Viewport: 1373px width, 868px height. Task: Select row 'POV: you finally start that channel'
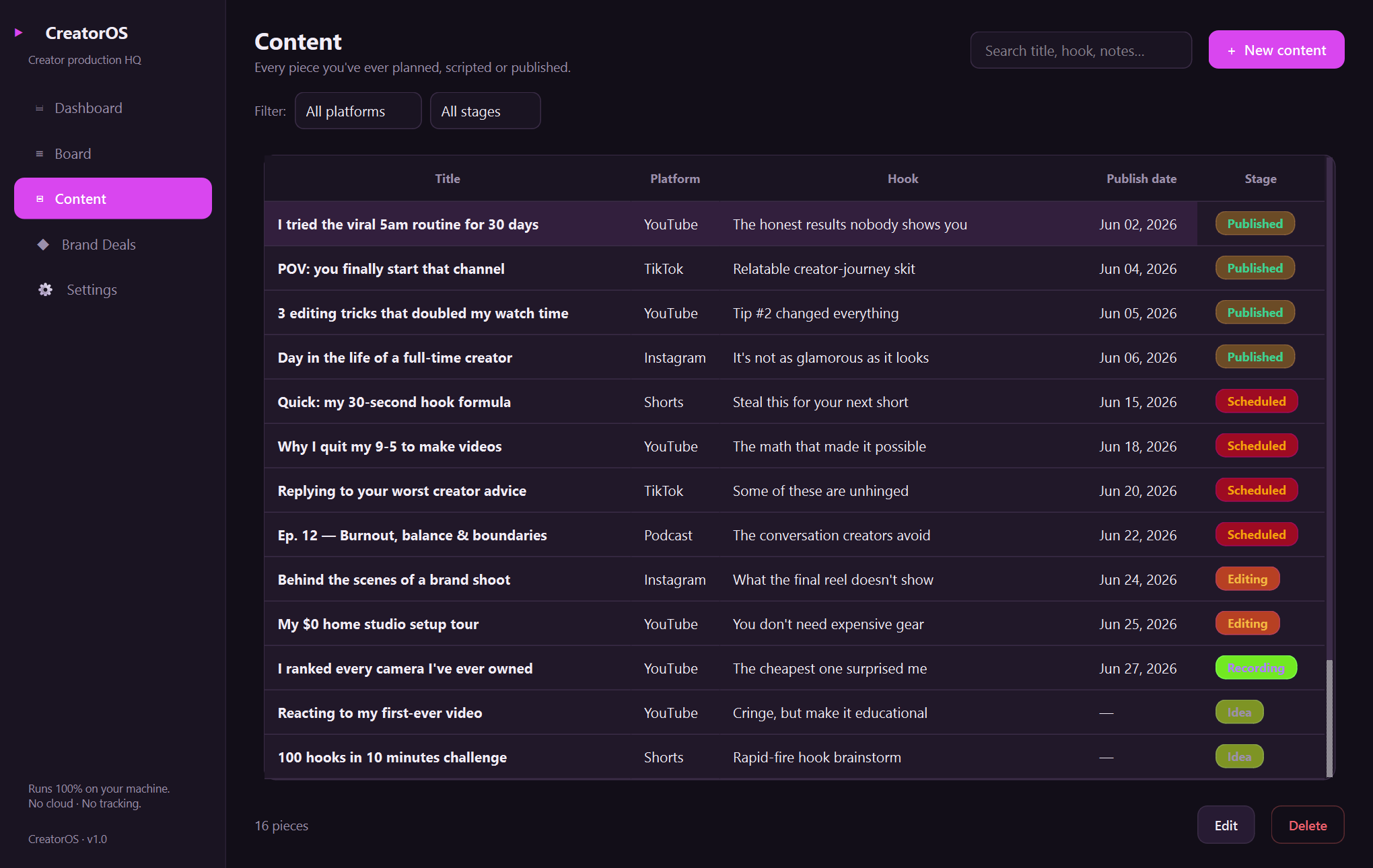(794, 268)
